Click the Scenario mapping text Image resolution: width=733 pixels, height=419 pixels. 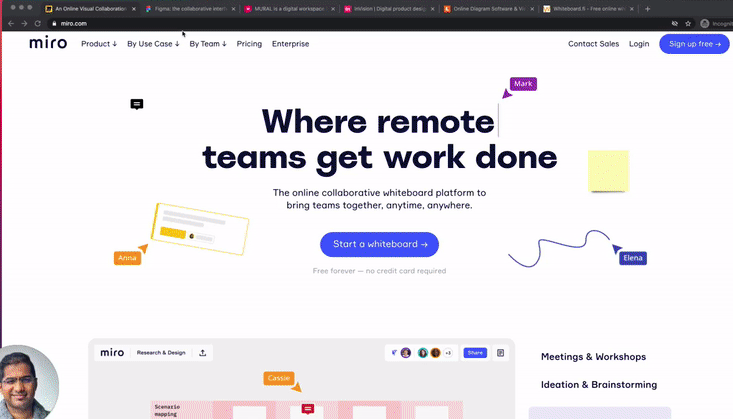click(166, 411)
